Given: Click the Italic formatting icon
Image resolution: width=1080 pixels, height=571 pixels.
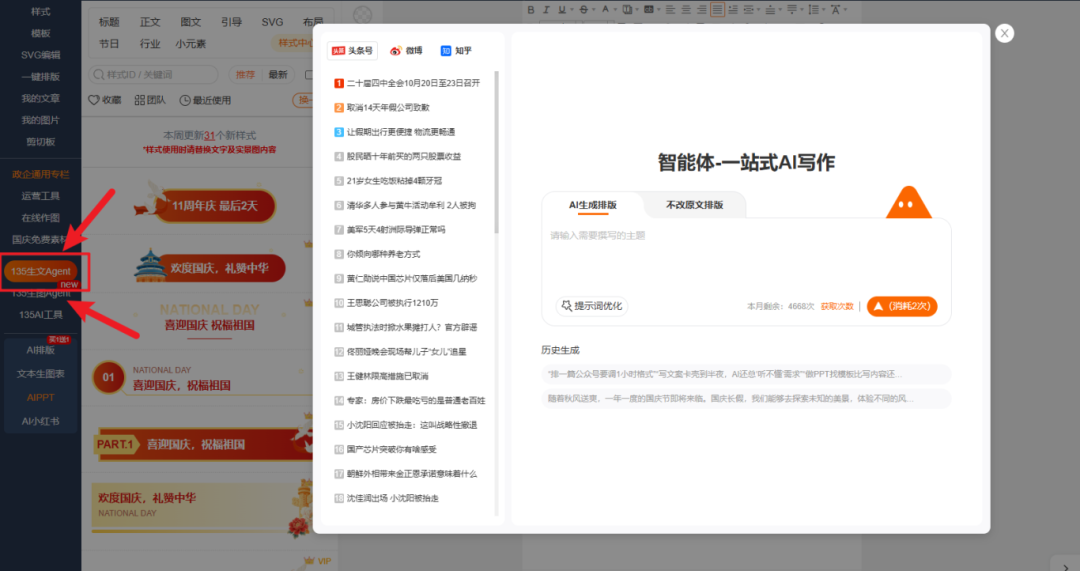Looking at the screenshot, I should click(x=546, y=10).
